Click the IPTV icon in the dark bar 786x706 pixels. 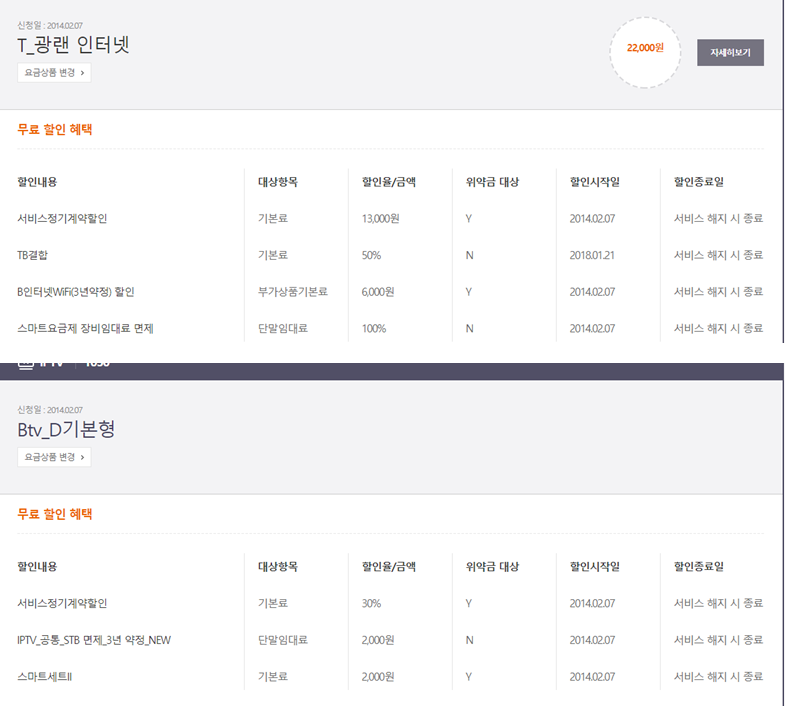click(x=28, y=364)
